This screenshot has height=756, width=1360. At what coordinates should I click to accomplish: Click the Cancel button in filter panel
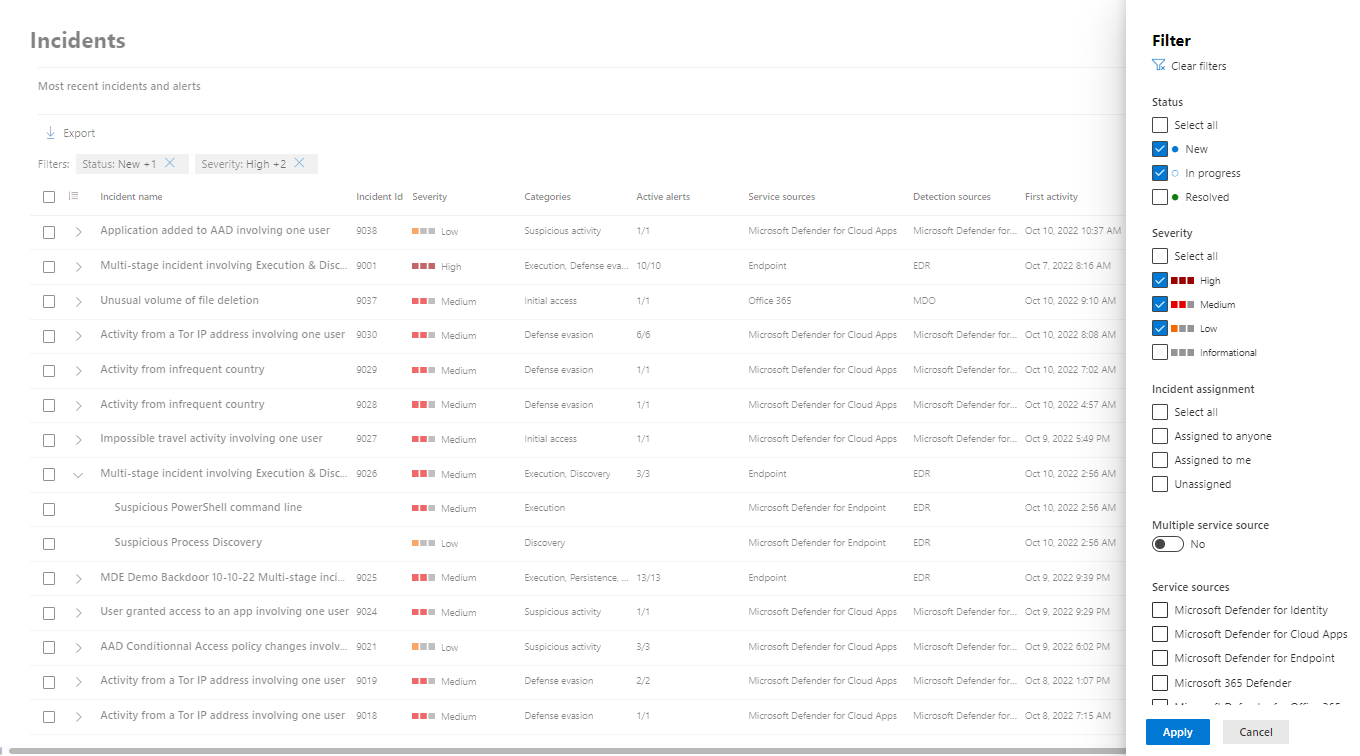point(1255,732)
